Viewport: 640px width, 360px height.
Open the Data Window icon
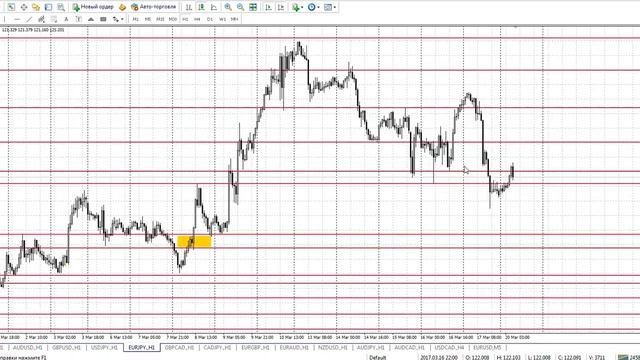click(x=24, y=7)
